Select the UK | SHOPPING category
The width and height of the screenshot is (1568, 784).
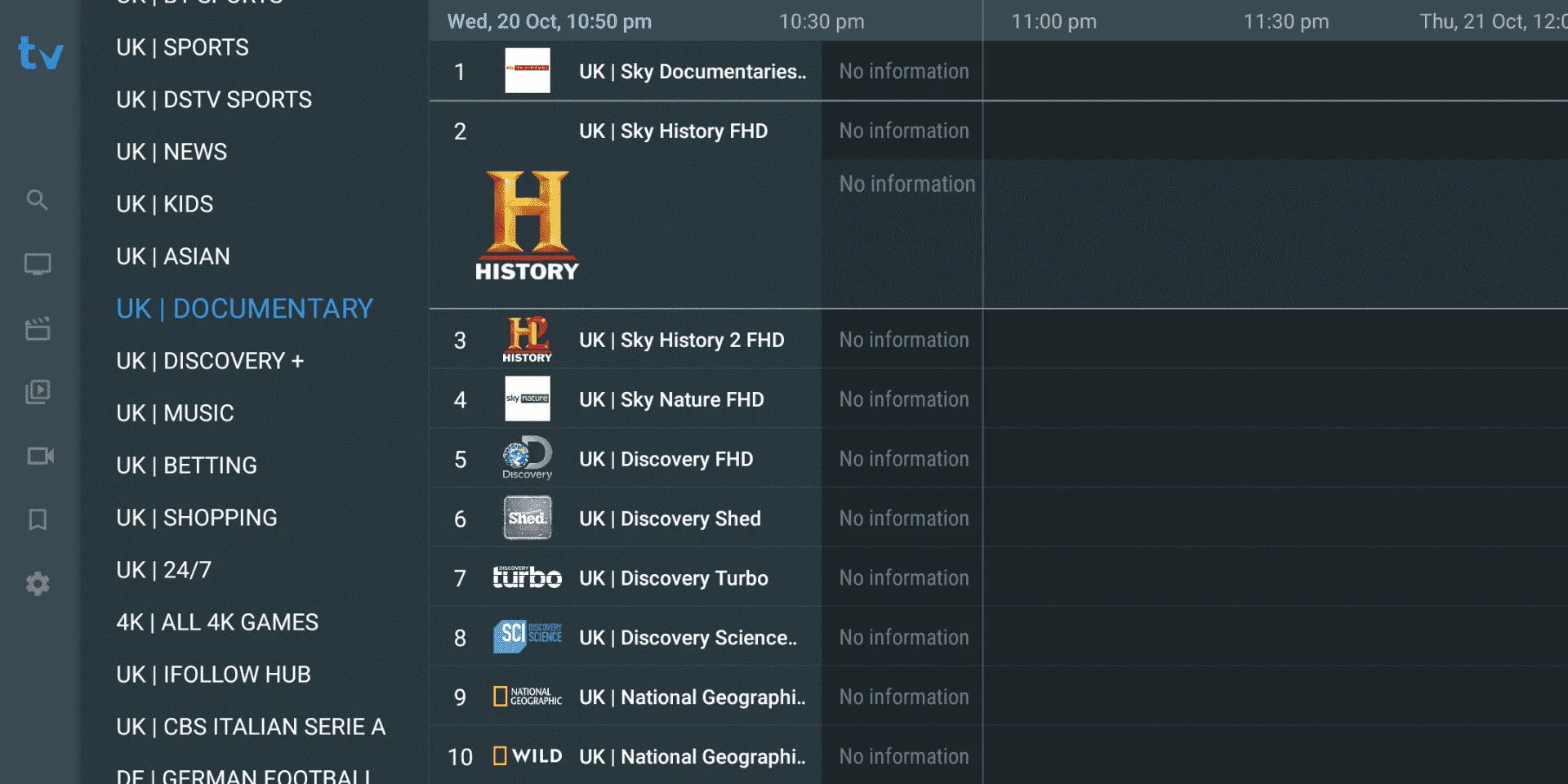pos(197,518)
